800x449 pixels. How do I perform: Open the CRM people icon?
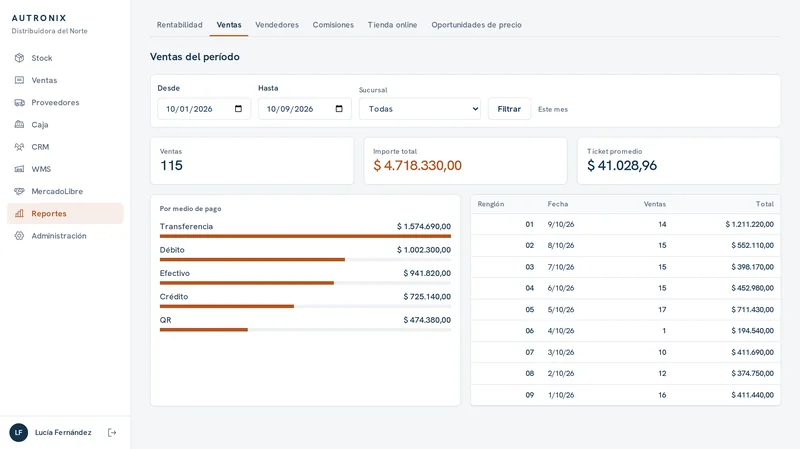[x=19, y=147]
